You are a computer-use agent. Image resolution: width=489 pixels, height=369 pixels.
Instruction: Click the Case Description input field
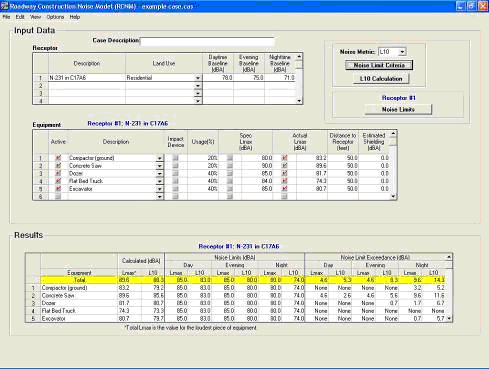(207, 41)
